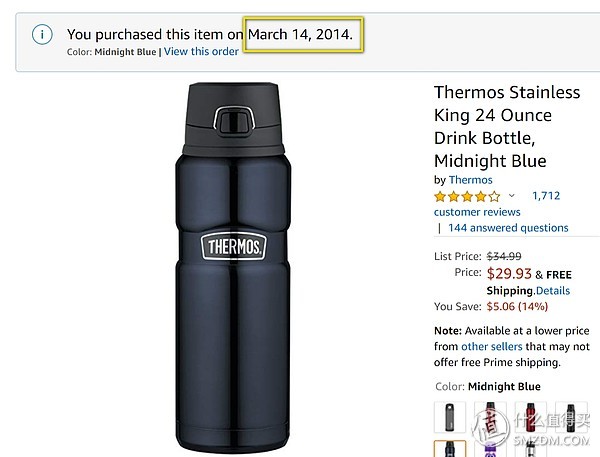
Task: Click the $29.93 price text
Action: click(x=509, y=273)
